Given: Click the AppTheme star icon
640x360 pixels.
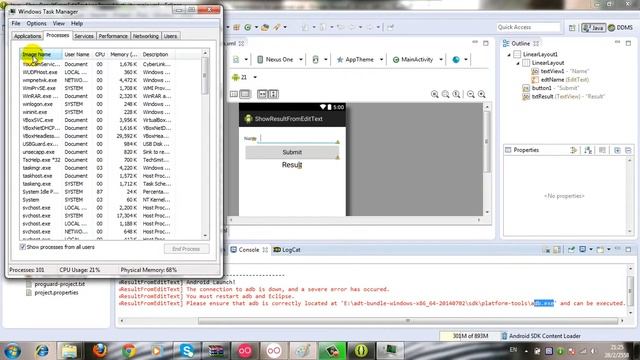Looking at the screenshot, I should click(x=340, y=60).
